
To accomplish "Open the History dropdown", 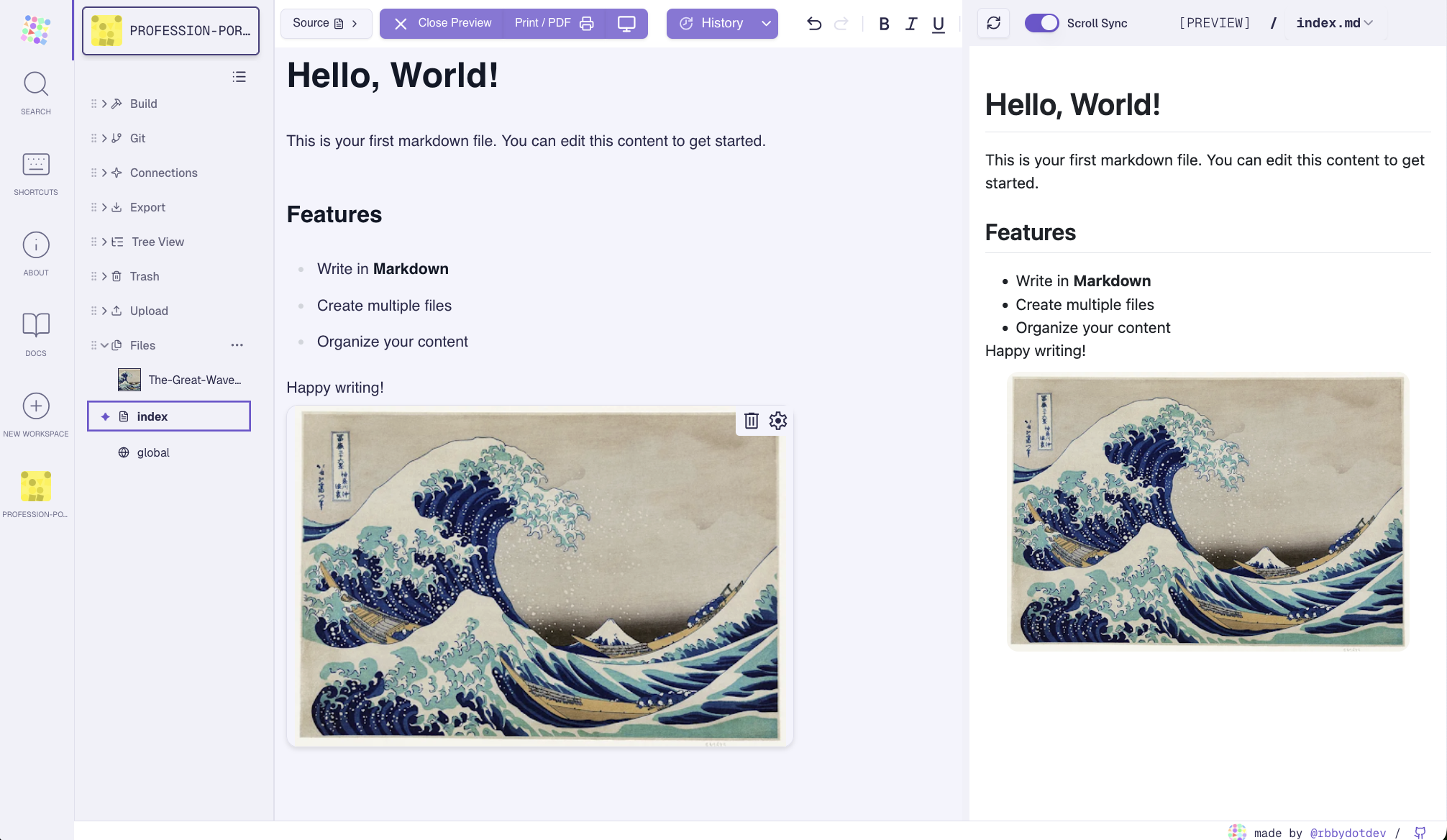I will coord(721,23).
